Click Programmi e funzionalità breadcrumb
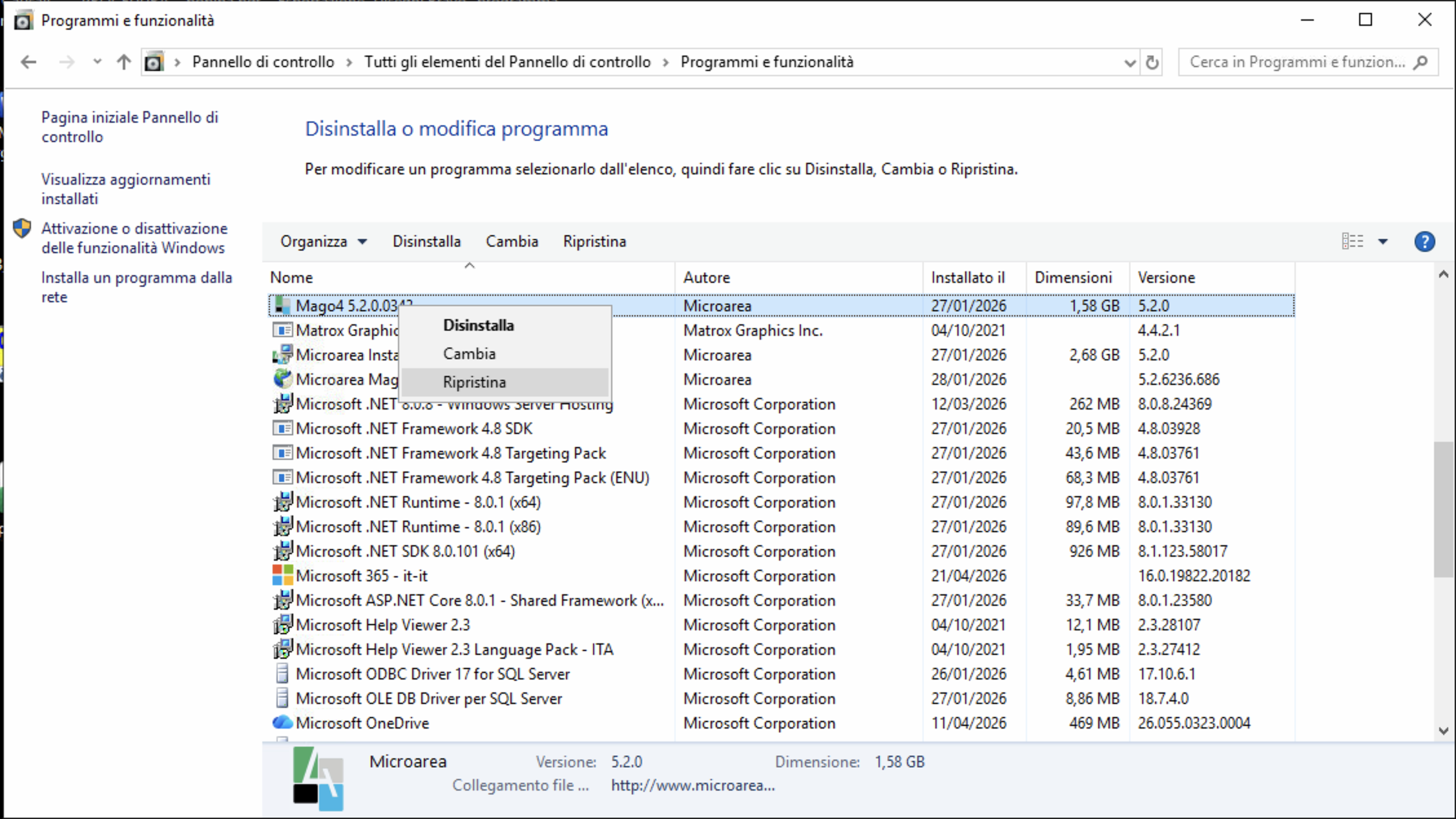Image resolution: width=1456 pixels, height=819 pixels. 767,62
